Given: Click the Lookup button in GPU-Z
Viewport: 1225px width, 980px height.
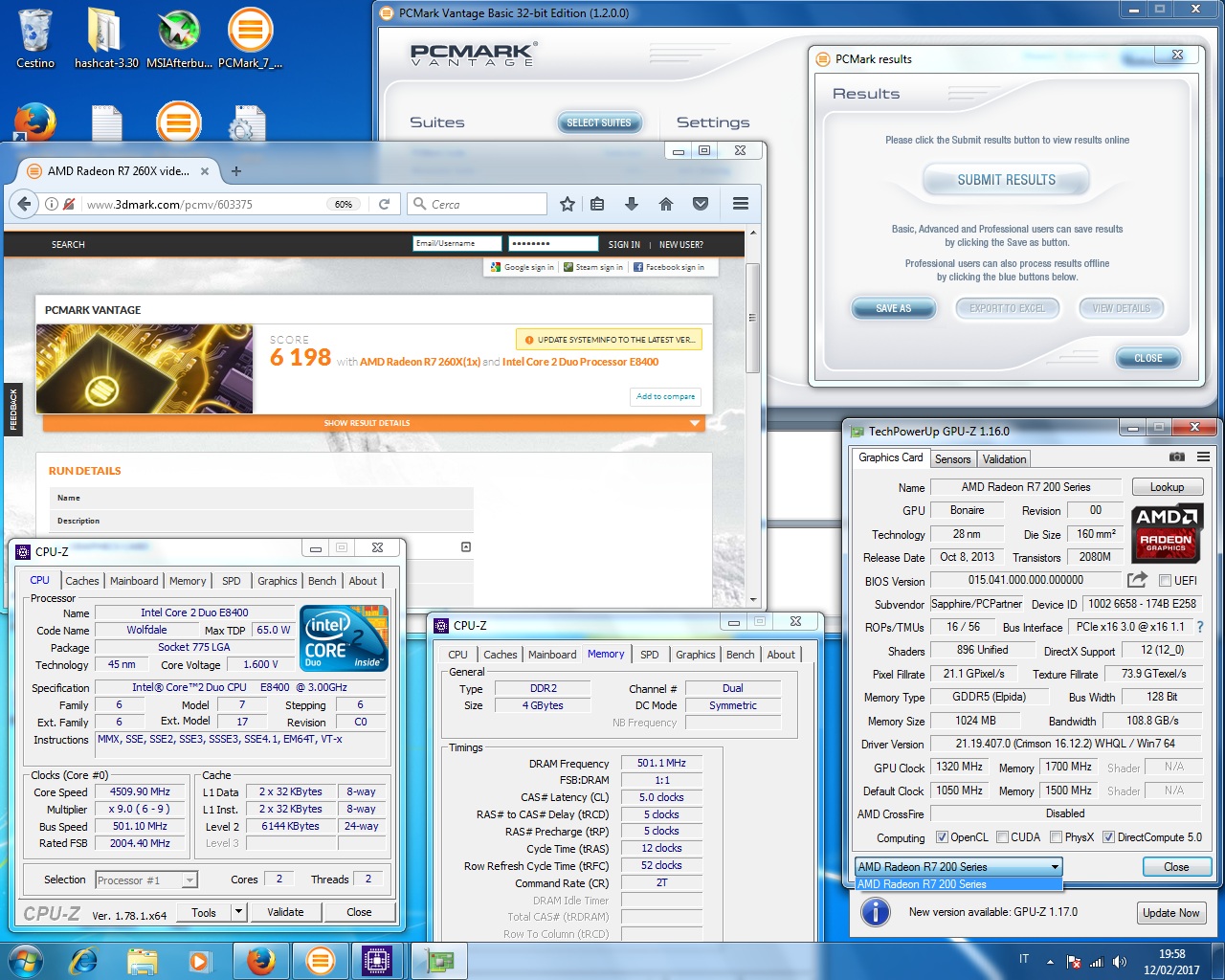Looking at the screenshot, I should (x=1167, y=487).
